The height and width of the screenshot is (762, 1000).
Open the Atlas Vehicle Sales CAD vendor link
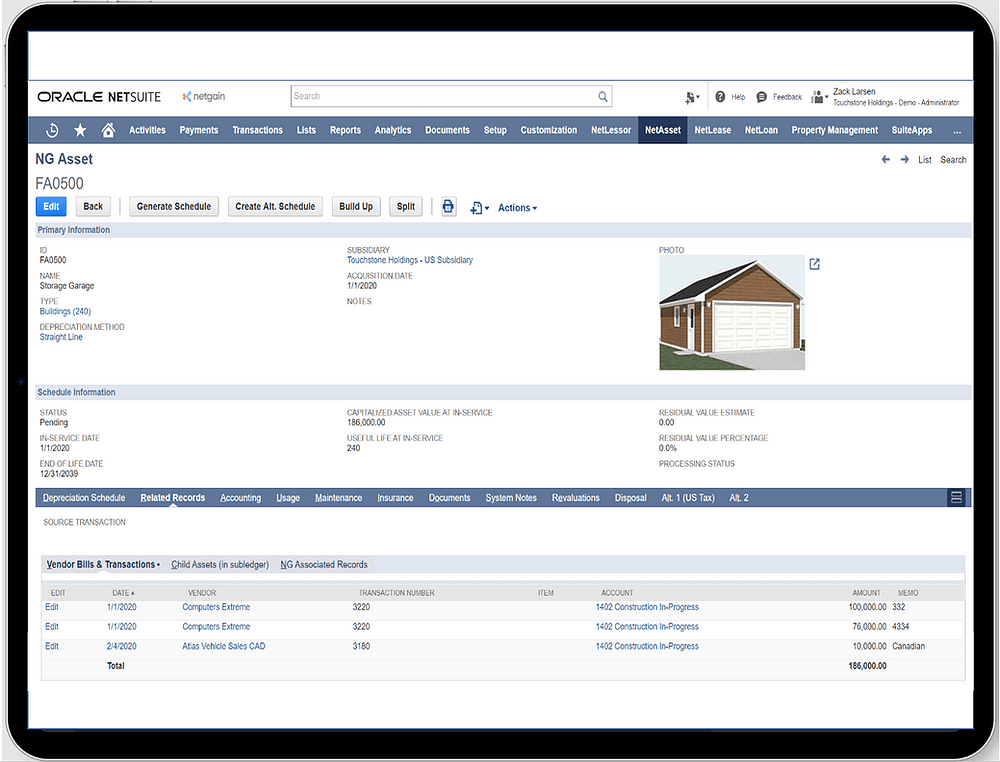tap(223, 647)
